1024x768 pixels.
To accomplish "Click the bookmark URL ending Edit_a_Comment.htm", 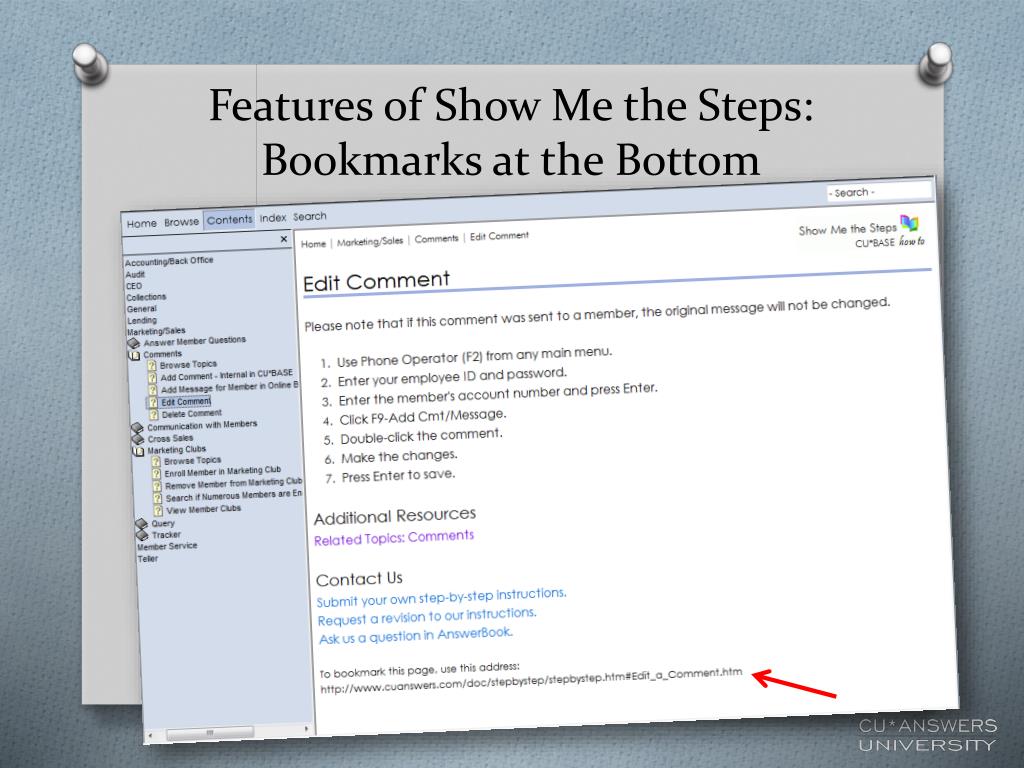I will (x=531, y=680).
